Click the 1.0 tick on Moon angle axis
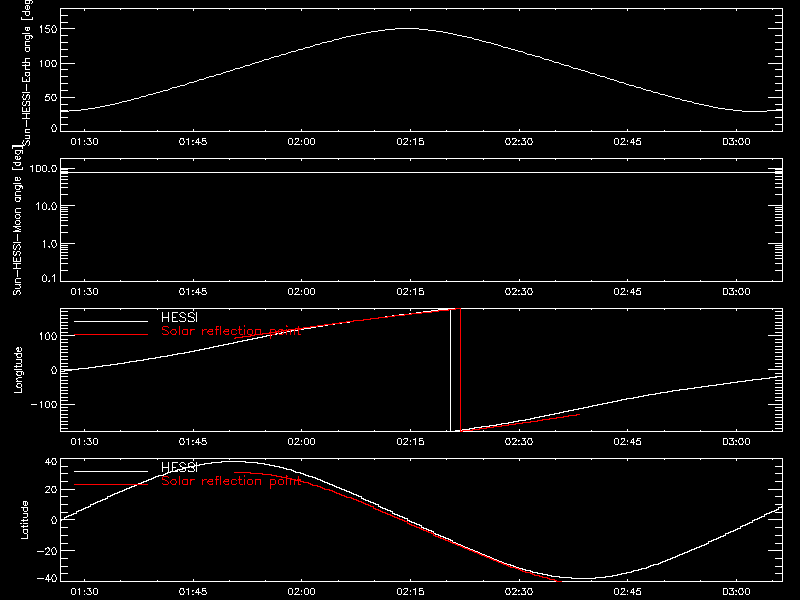 [49, 244]
